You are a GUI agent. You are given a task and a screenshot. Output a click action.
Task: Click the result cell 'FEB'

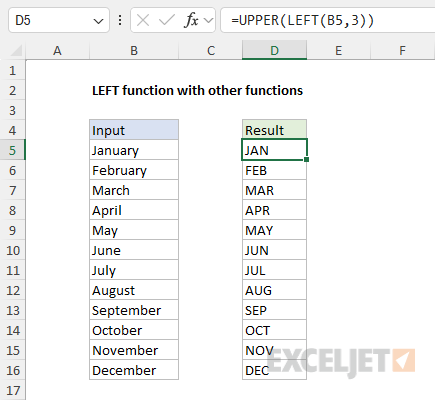pos(274,170)
